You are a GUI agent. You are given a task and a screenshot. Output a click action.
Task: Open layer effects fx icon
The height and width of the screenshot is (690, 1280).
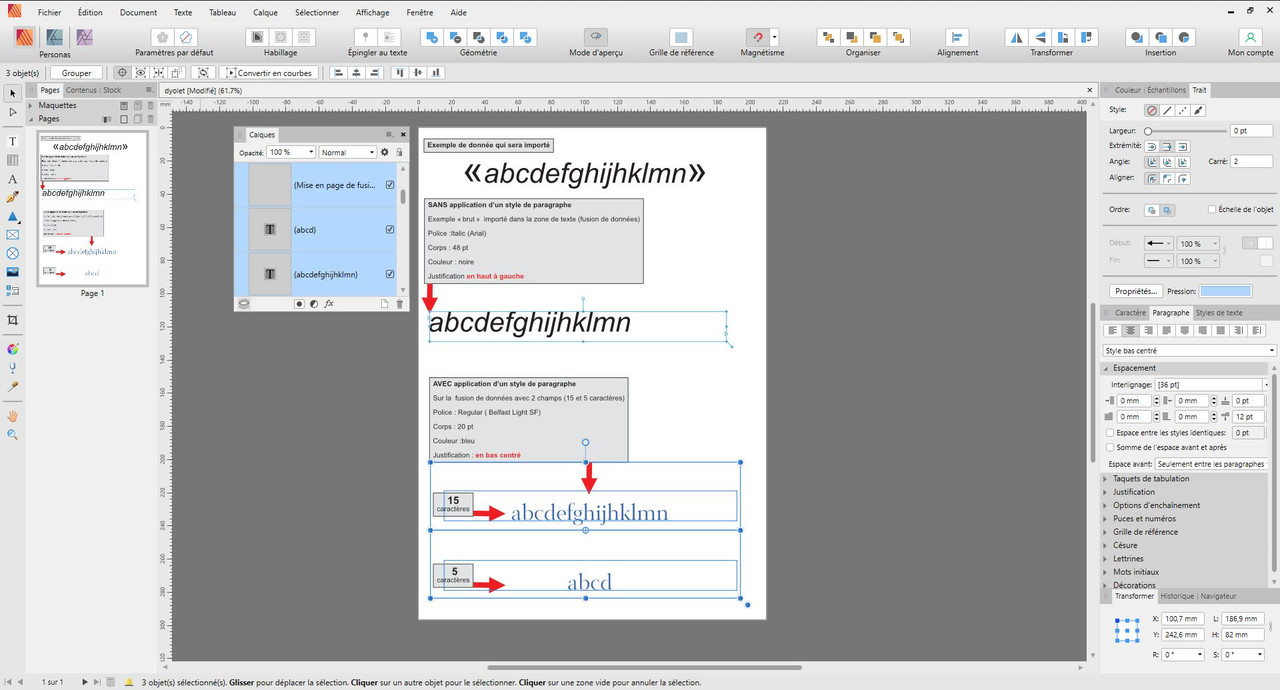(x=329, y=304)
